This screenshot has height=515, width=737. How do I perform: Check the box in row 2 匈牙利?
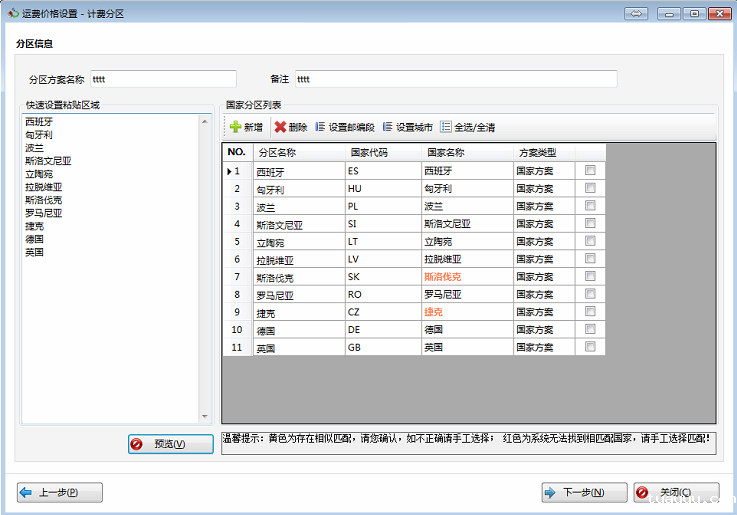coord(590,188)
